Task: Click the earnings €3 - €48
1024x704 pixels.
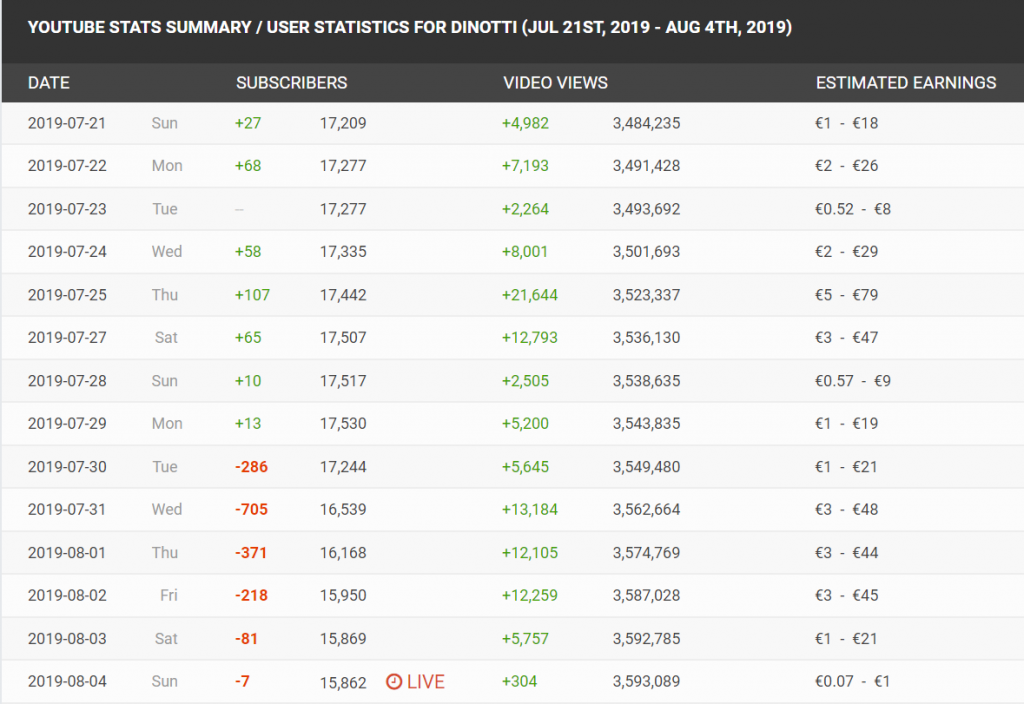Action: 846,509
